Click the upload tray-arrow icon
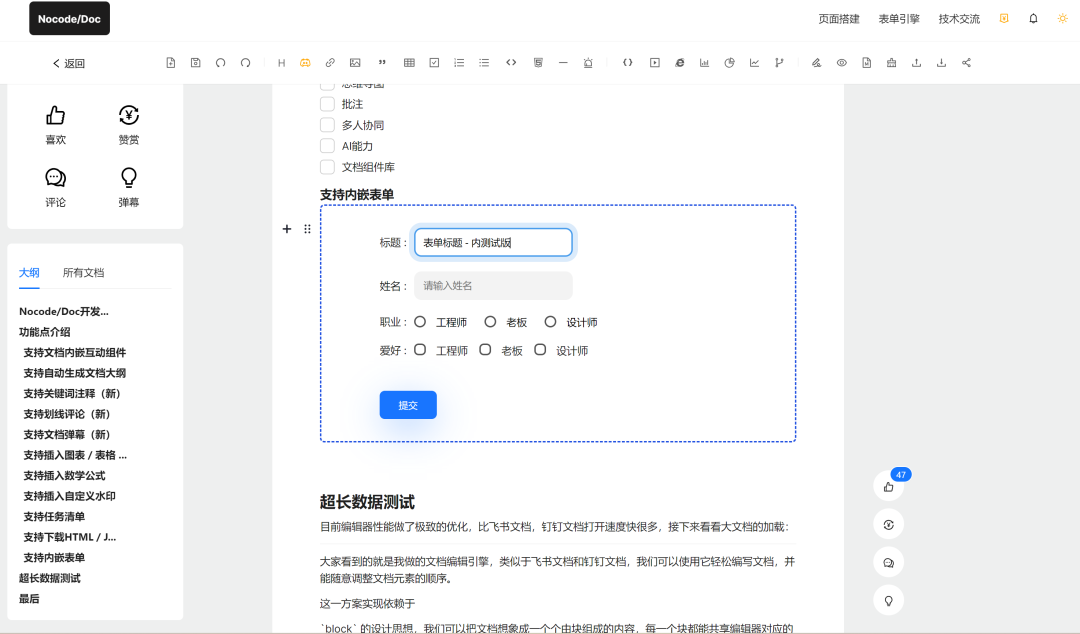The image size is (1080, 634). (916, 63)
